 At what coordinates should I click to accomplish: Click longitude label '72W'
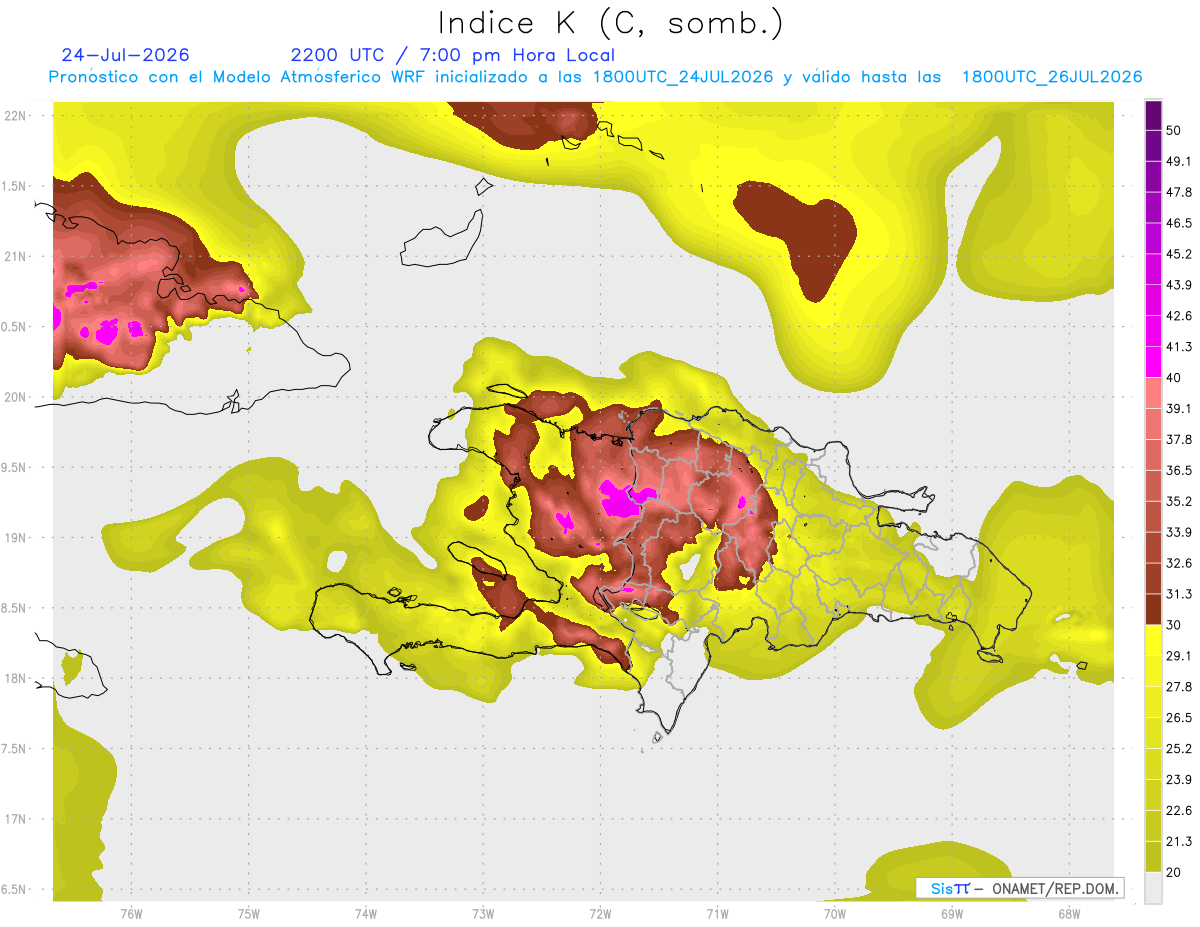(600, 913)
